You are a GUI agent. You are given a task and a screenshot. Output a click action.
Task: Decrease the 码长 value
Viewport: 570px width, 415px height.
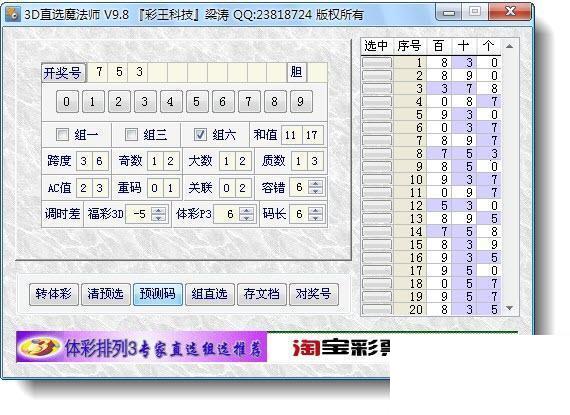316,218
